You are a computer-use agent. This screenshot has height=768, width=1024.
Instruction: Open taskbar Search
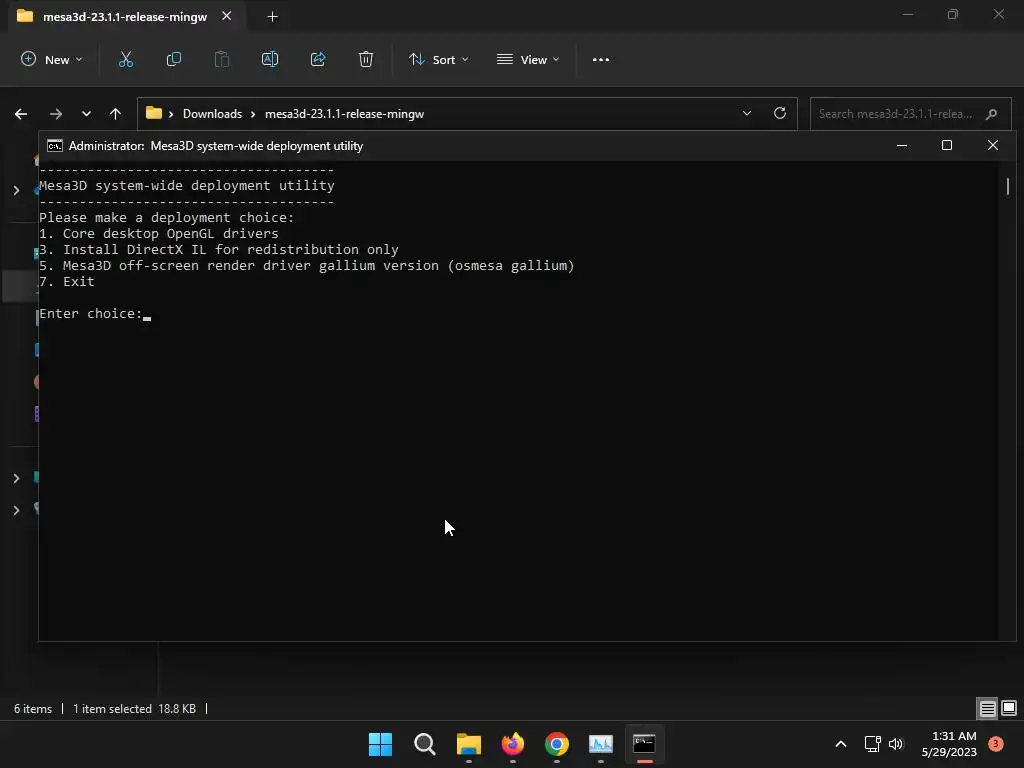[424, 744]
